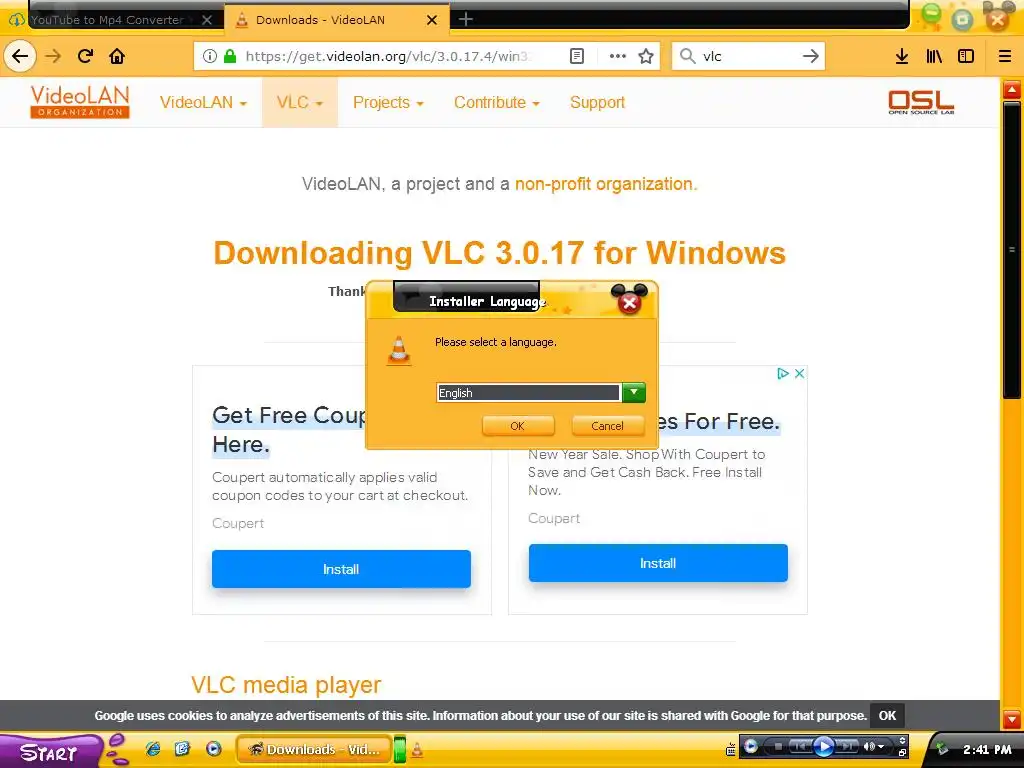Go back using the browser back arrow
The width and height of the screenshot is (1024, 768).
coord(20,56)
